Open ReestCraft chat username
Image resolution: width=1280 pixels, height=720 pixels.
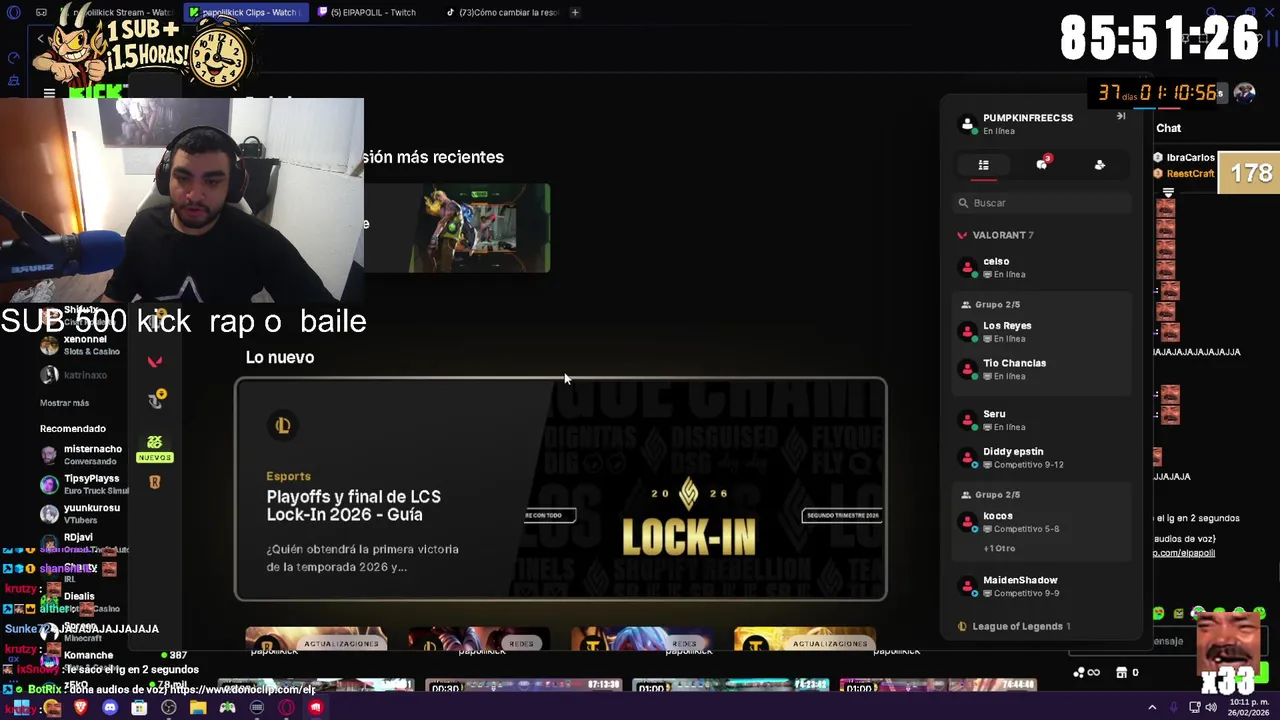click(x=1190, y=174)
